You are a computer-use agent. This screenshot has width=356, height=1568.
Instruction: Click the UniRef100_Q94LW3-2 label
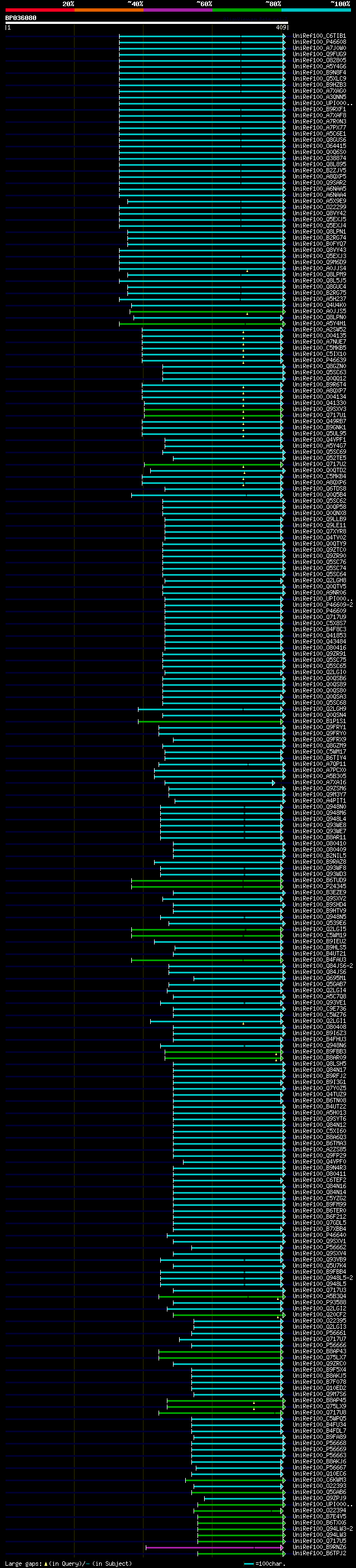pyautogui.click(x=323, y=1529)
